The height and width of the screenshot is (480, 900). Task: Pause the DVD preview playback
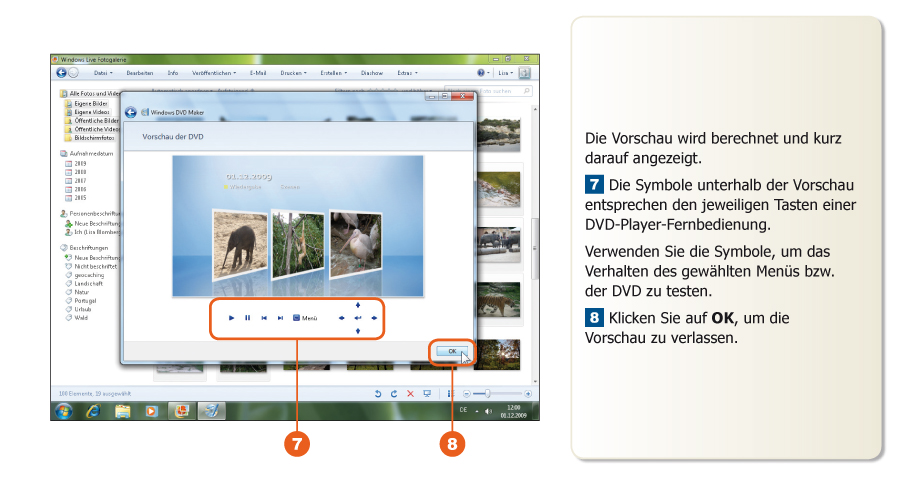pyautogui.click(x=247, y=318)
